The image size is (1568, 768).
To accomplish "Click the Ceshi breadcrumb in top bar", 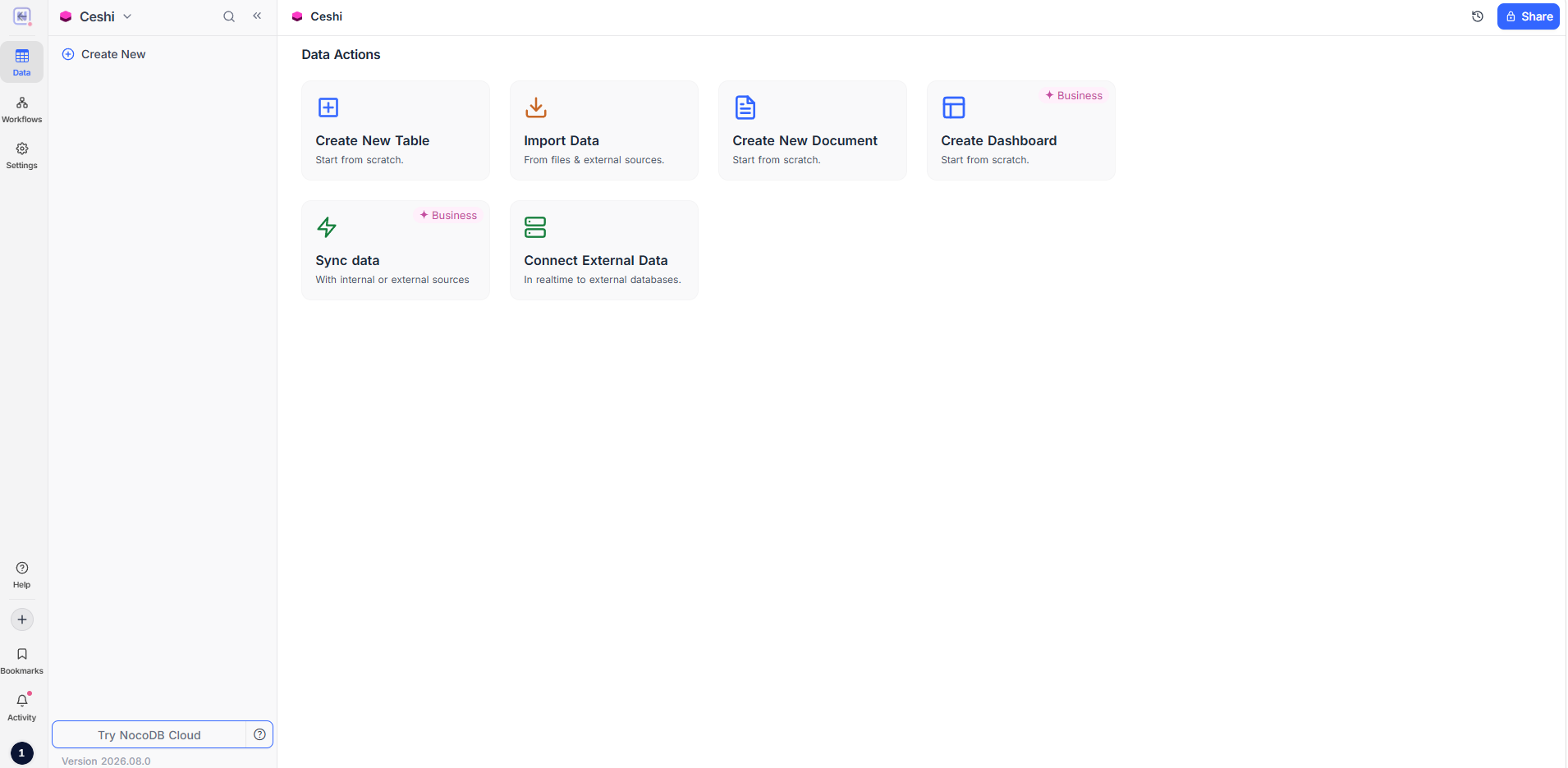I will click(x=317, y=16).
